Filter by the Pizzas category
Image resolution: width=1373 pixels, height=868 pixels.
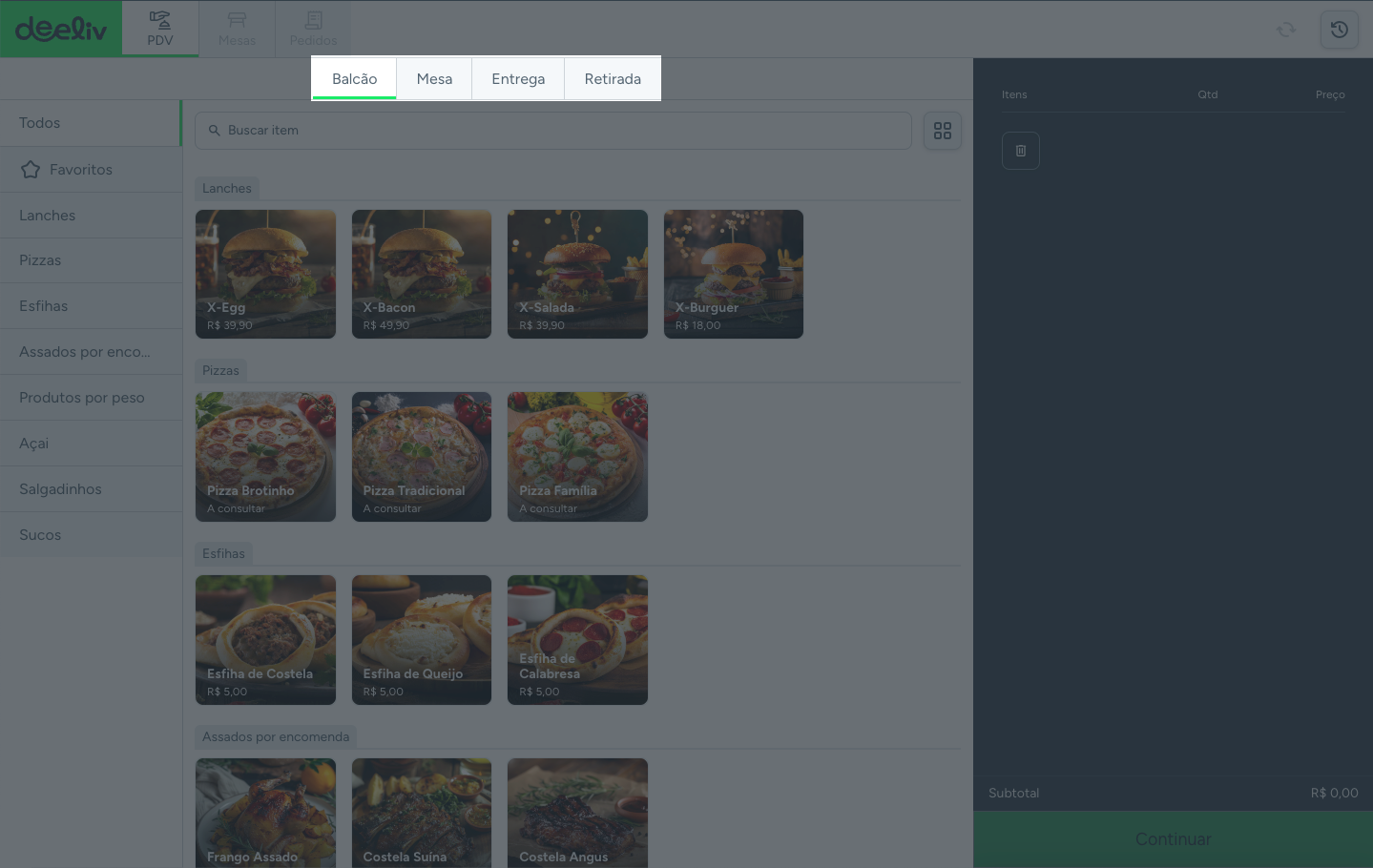pyautogui.click(x=40, y=260)
